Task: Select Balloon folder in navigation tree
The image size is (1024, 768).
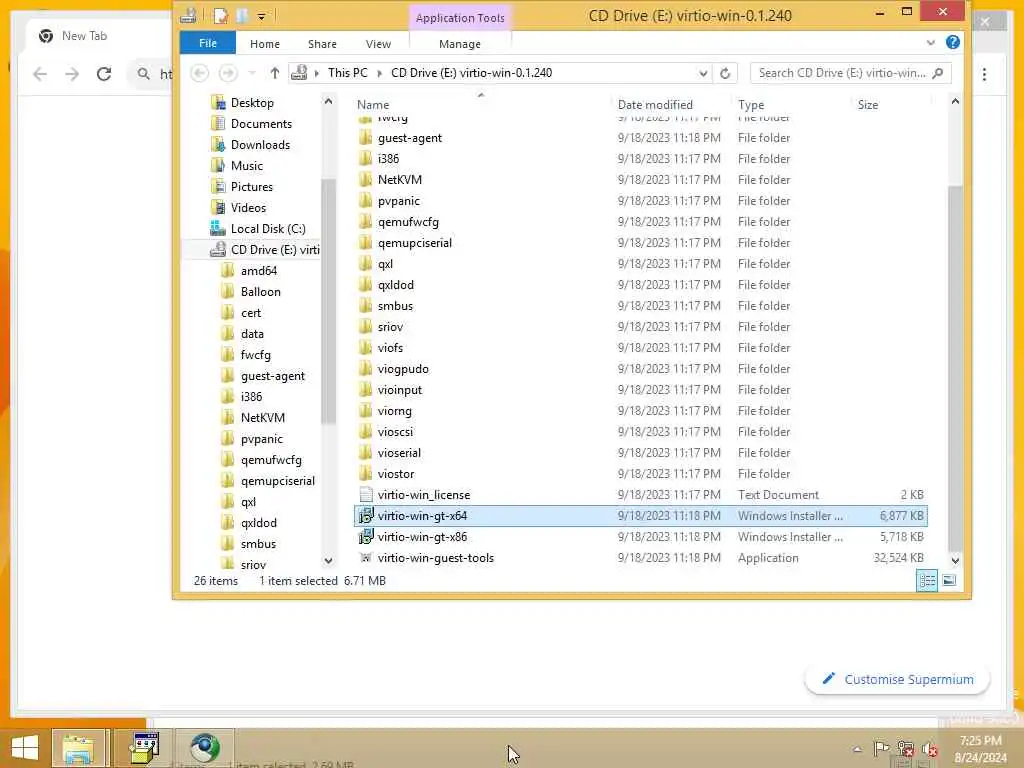Action: pos(261,291)
